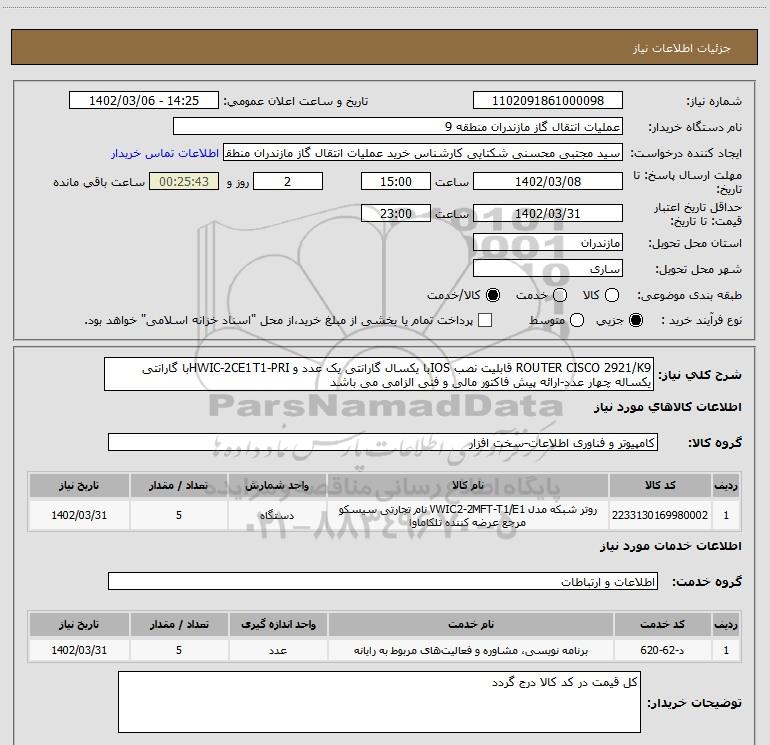
Task: Click the deadline time field 15:00
Action: [x=396, y=181]
